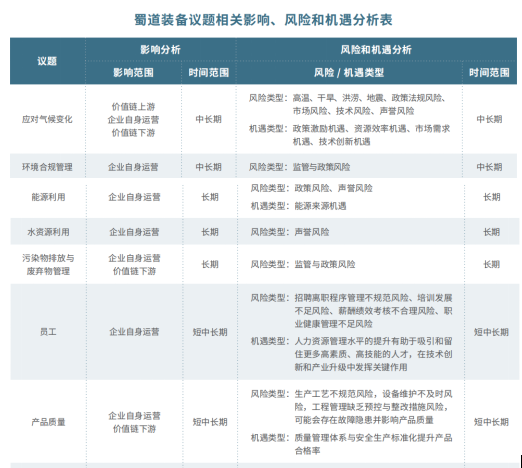
Task: Click the line "市场风险、技术风险、声誉风险"
Action: pos(353,111)
